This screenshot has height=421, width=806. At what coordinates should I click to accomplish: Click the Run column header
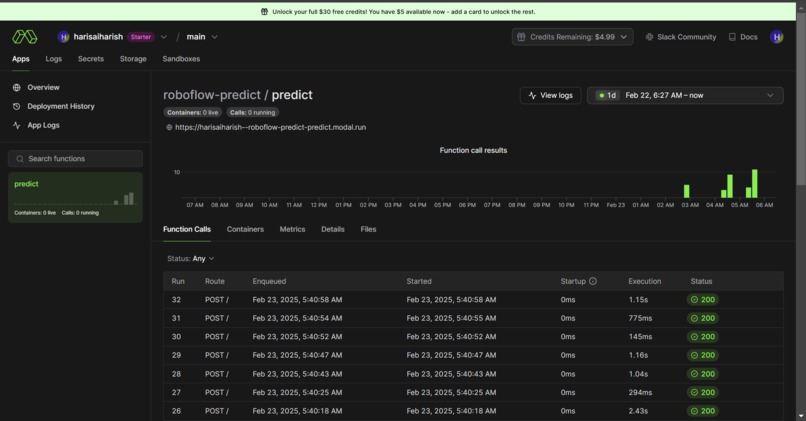point(178,281)
